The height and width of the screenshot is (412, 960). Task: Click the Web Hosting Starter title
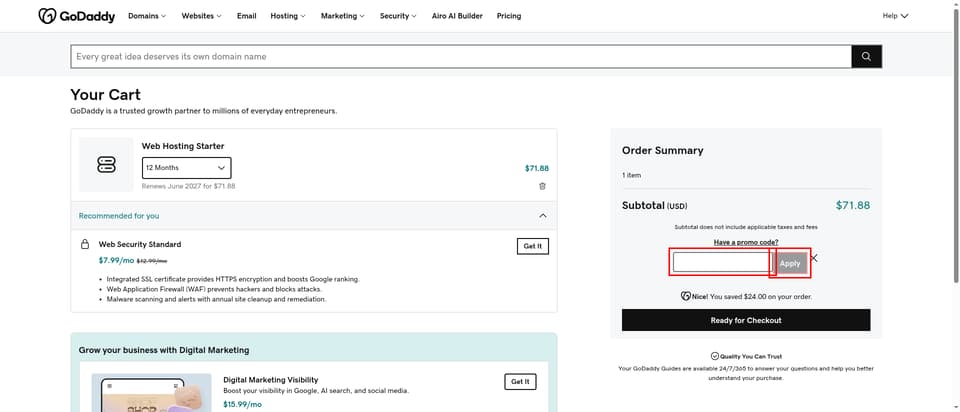[183, 146]
